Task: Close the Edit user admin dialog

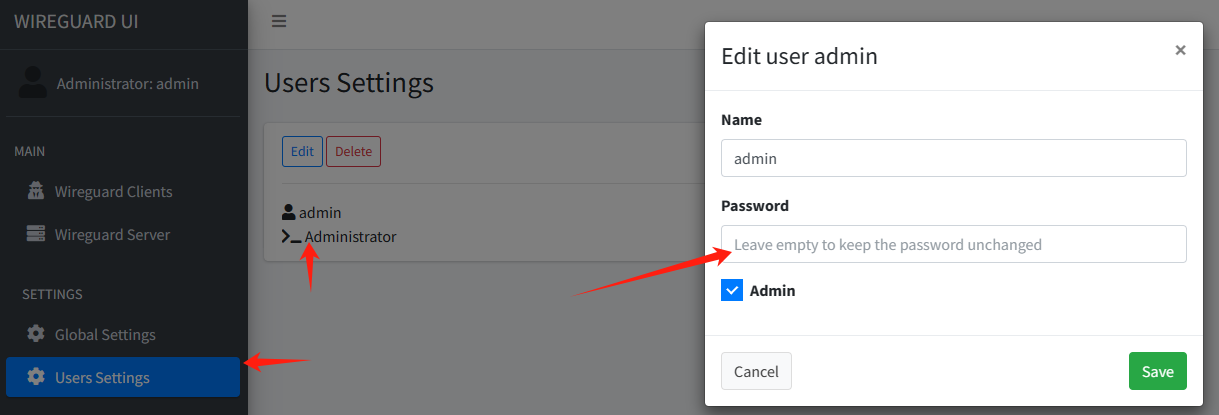Action: pyautogui.click(x=1180, y=50)
